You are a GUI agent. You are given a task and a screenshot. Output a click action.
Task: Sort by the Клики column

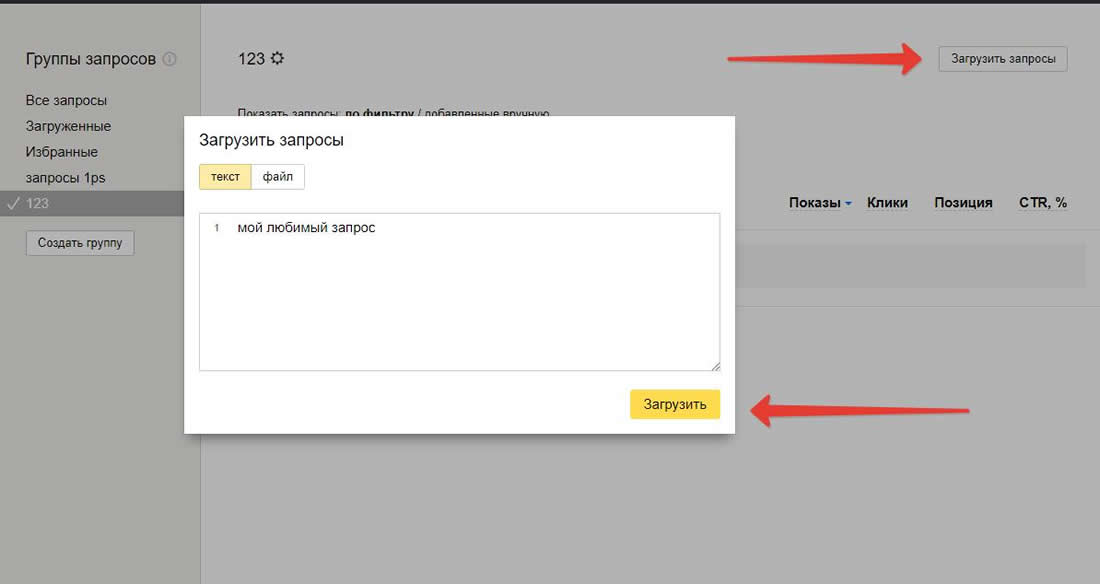pyautogui.click(x=887, y=203)
